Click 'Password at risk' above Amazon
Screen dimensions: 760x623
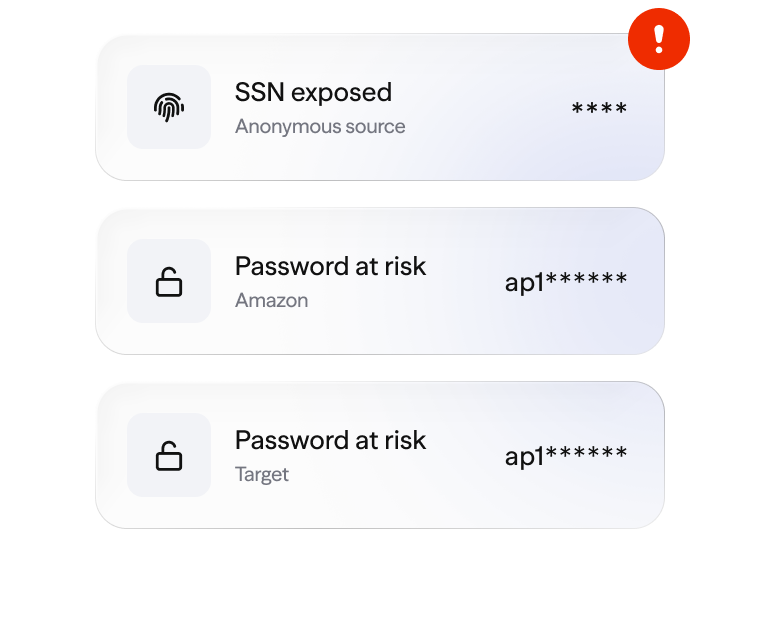[x=330, y=267]
